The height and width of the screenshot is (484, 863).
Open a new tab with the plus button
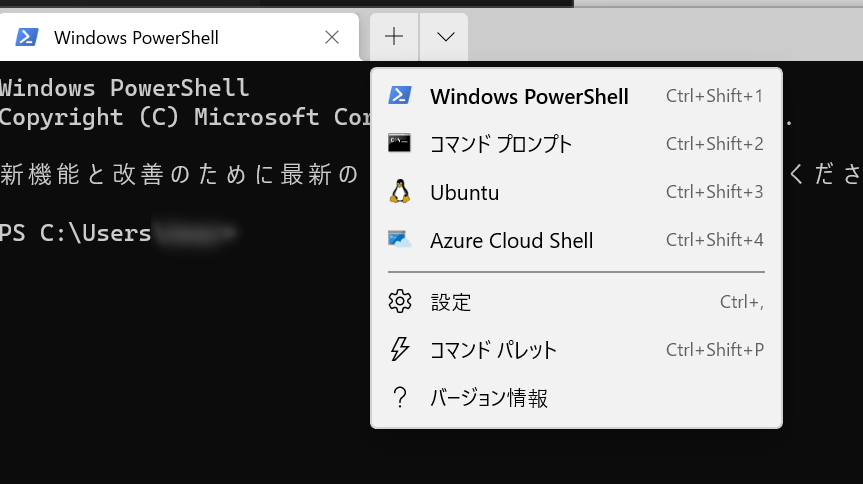click(x=394, y=37)
